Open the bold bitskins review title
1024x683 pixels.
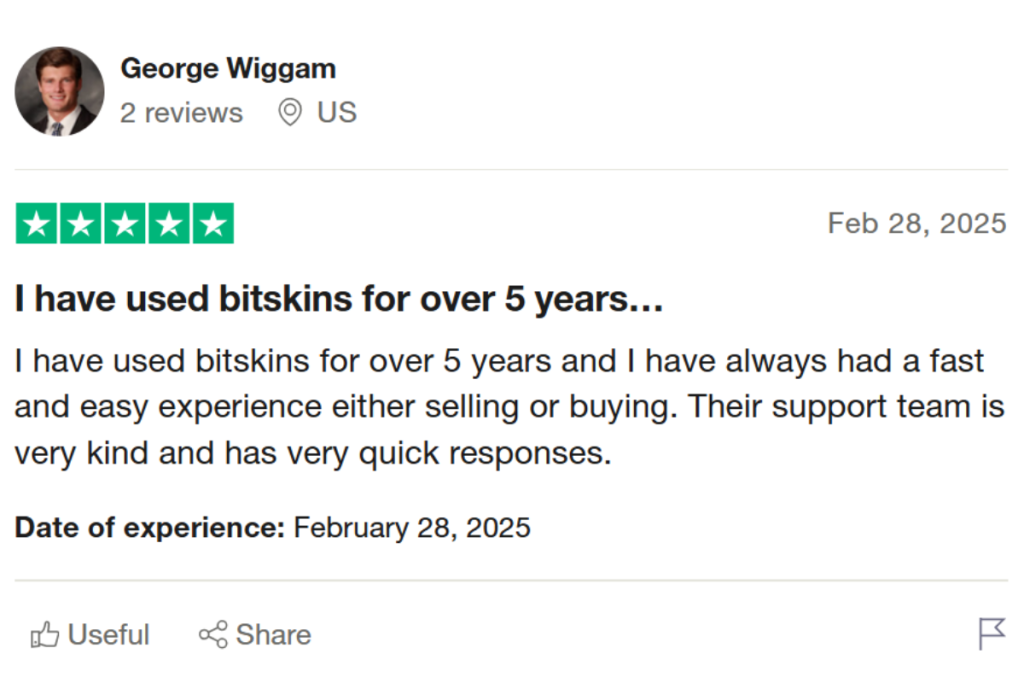click(x=339, y=299)
